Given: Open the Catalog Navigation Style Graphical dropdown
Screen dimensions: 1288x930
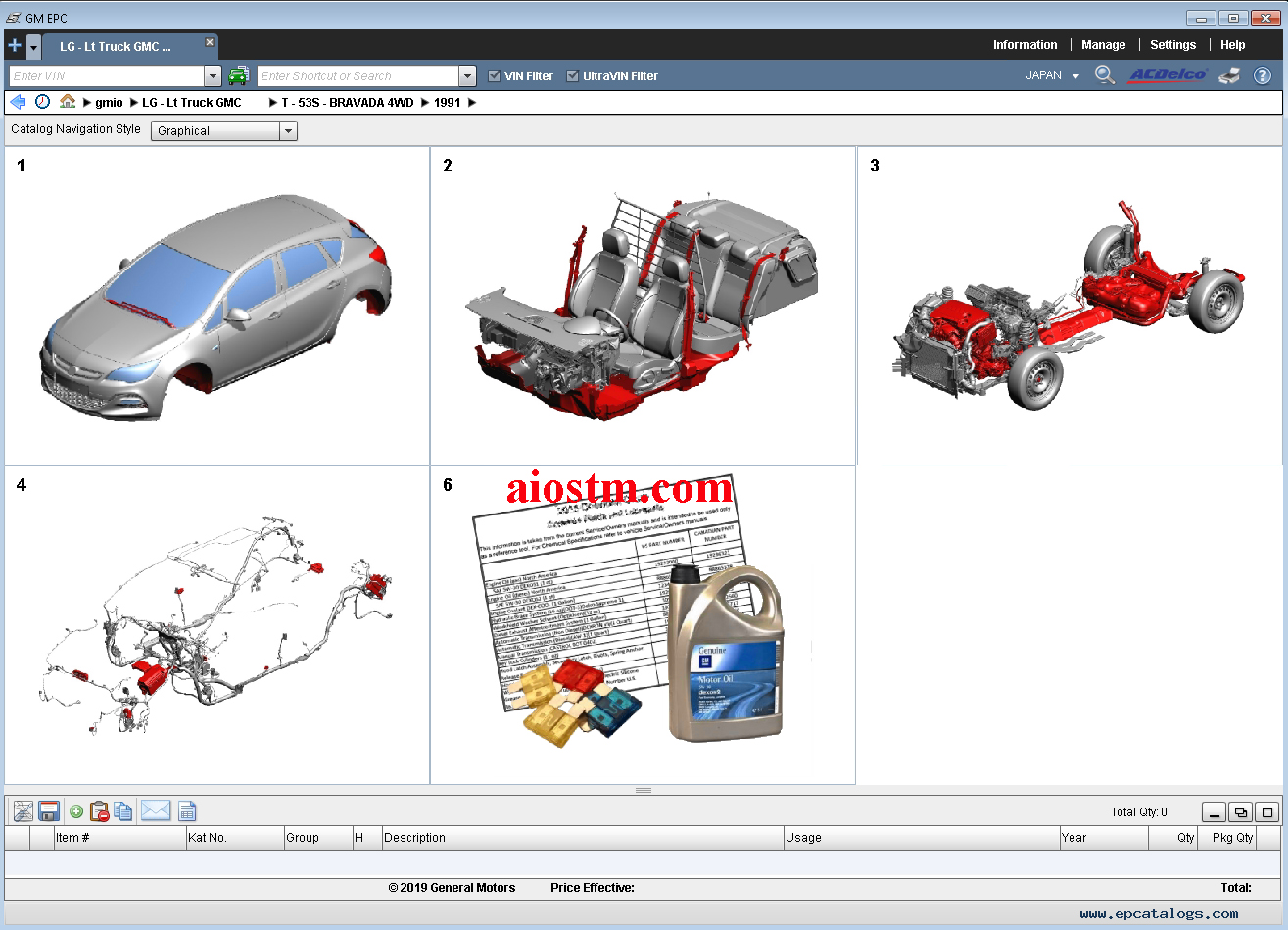Looking at the screenshot, I should tap(223, 130).
